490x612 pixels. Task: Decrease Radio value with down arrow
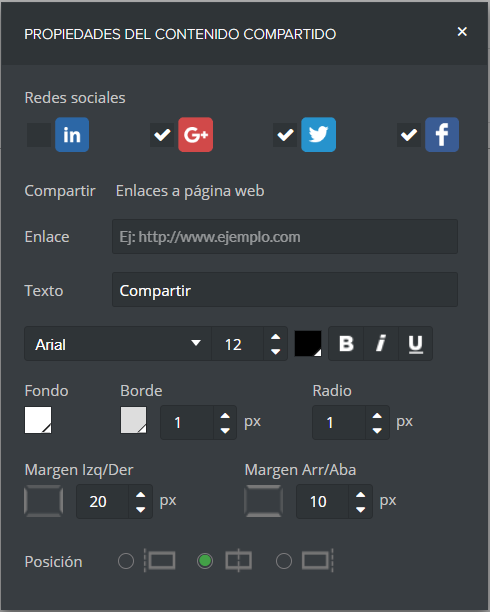[377, 431]
